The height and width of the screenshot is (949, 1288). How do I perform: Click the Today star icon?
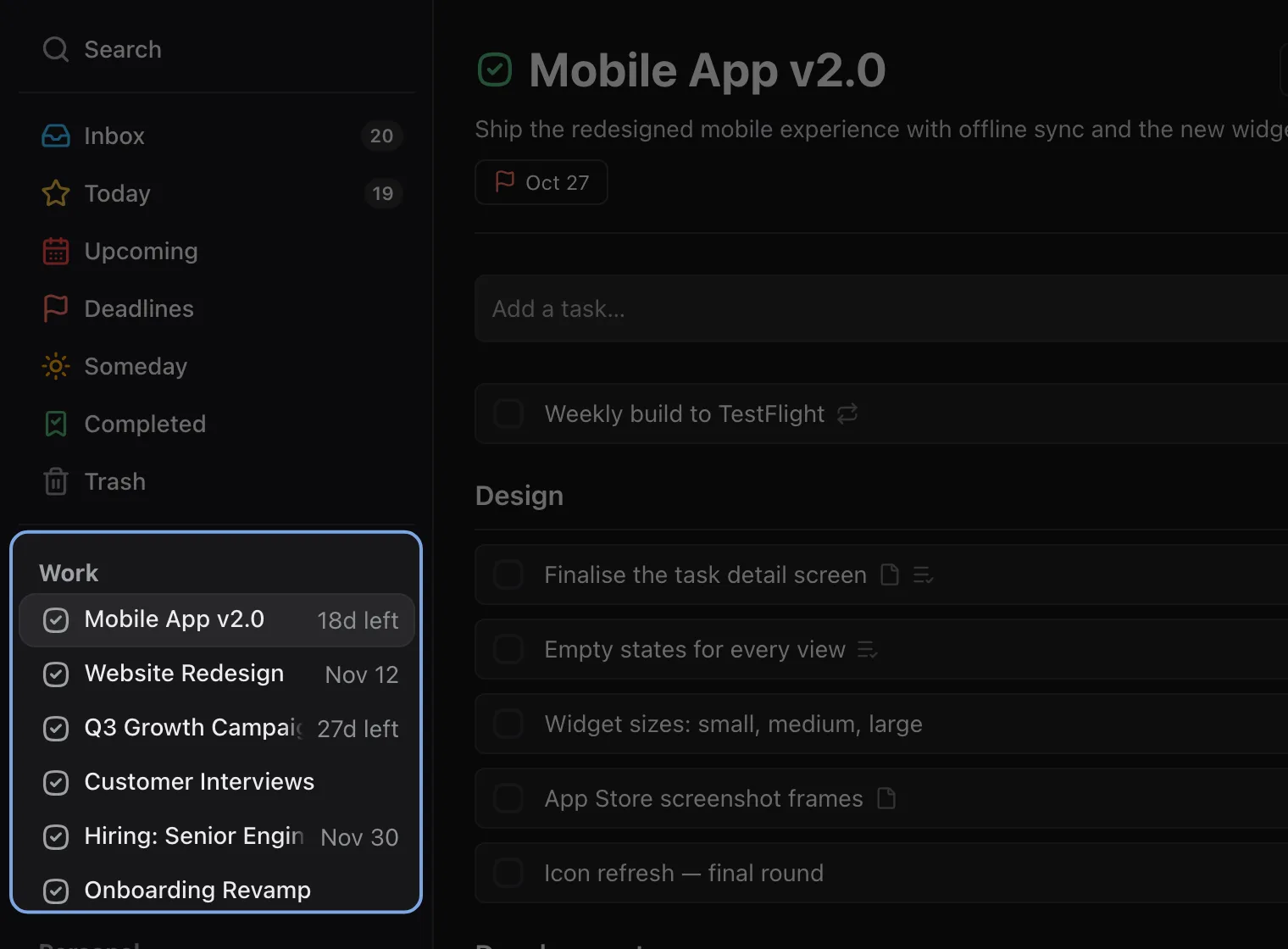tap(56, 193)
